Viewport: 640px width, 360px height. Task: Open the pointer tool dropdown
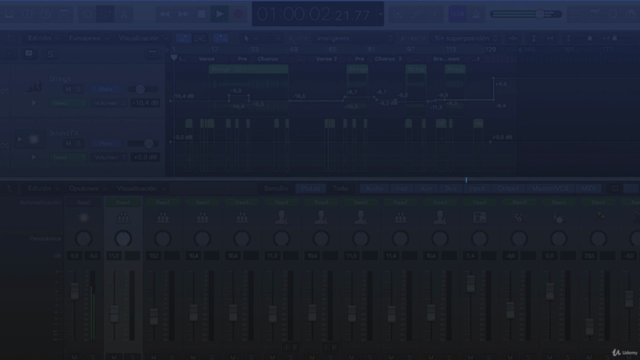pos(250,38)
